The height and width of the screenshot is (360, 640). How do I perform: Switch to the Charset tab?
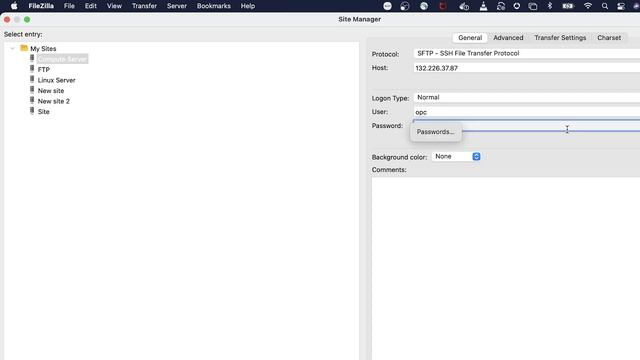[x=609, y=38]
